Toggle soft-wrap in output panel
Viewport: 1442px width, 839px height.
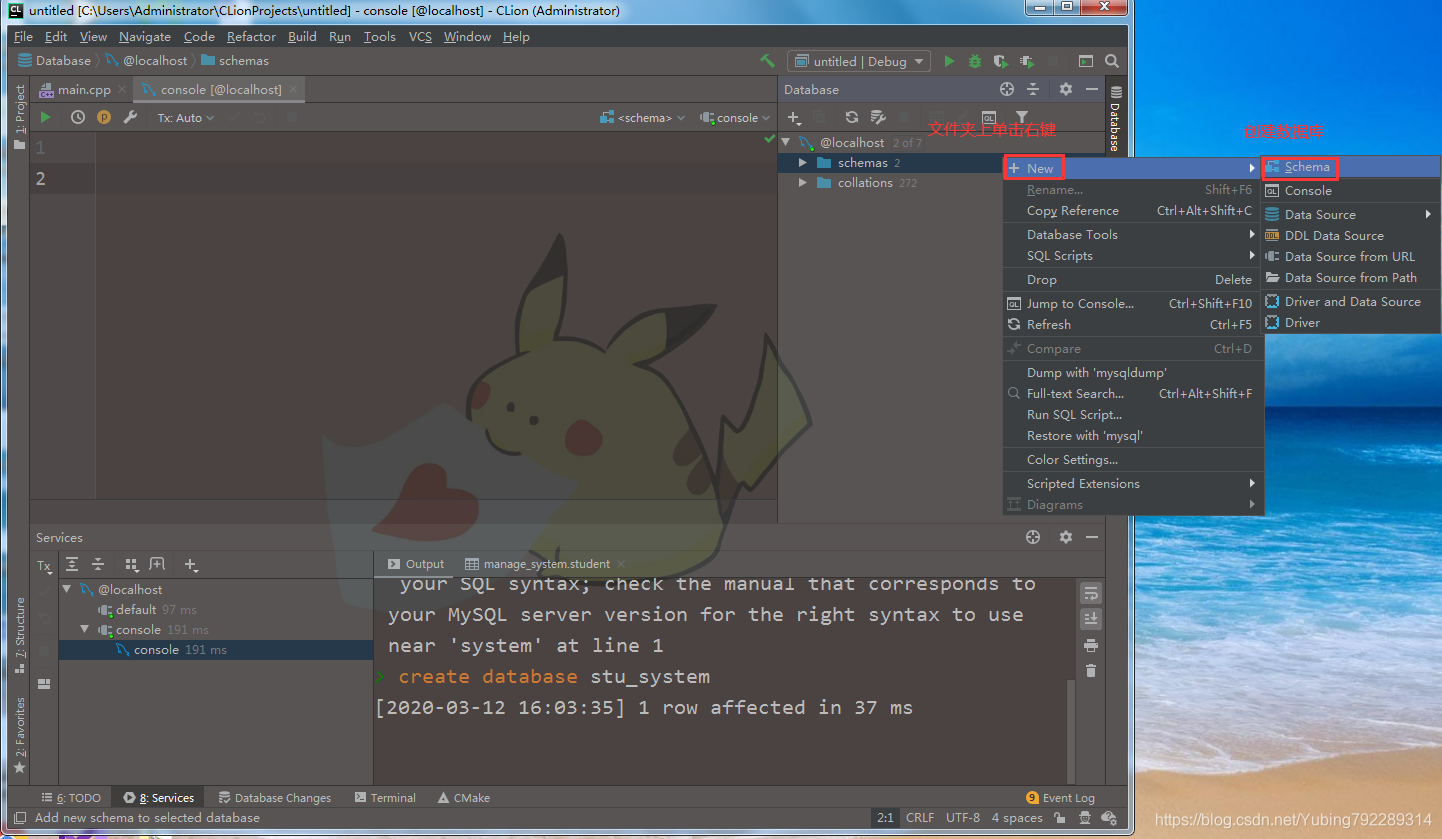click(x=1091, y=593)
